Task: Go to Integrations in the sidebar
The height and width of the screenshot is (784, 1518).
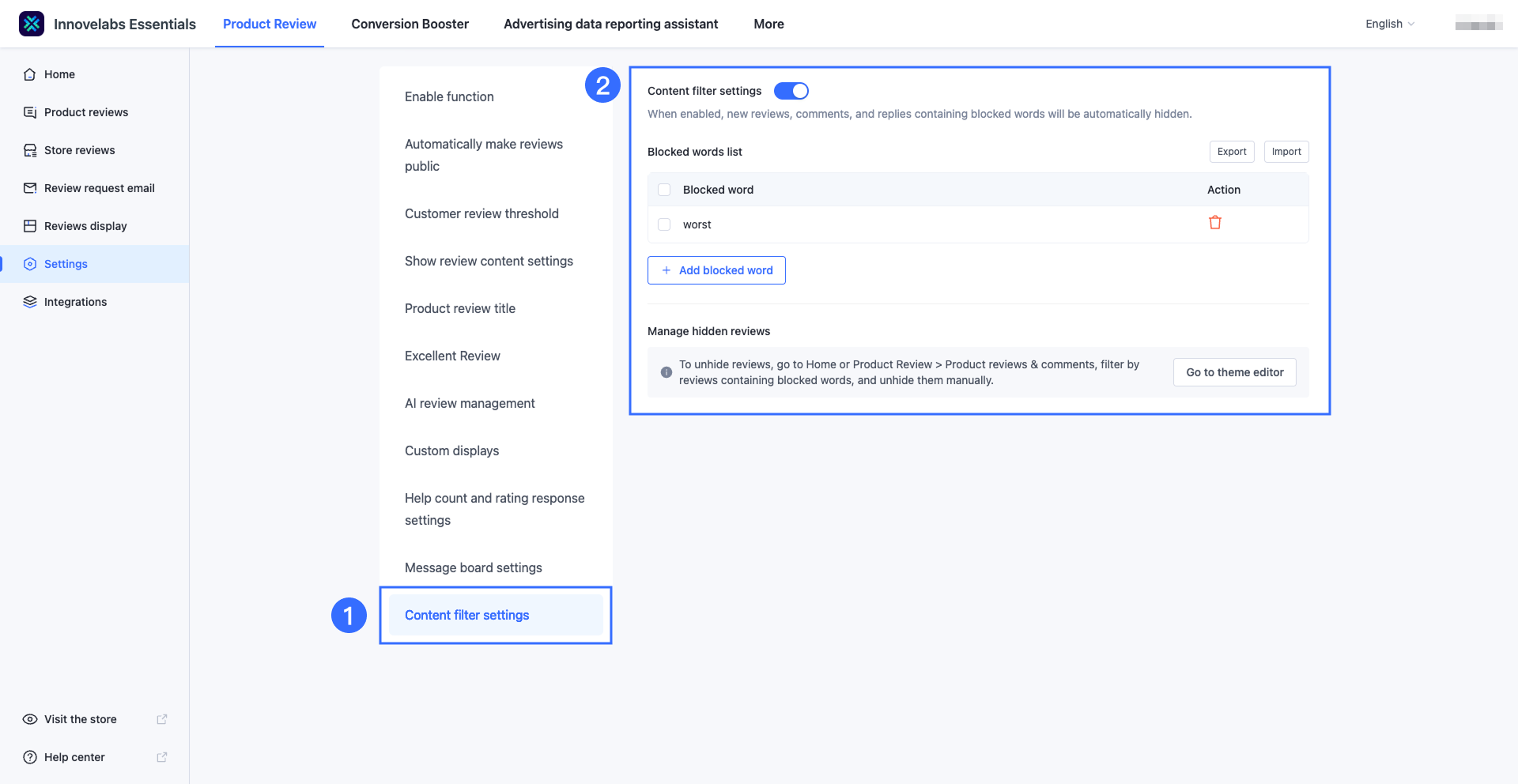Action: (x=95, y=302)
